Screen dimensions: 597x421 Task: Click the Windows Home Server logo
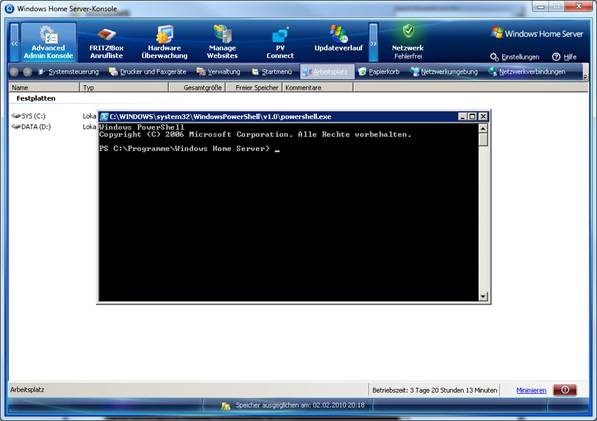537,33
